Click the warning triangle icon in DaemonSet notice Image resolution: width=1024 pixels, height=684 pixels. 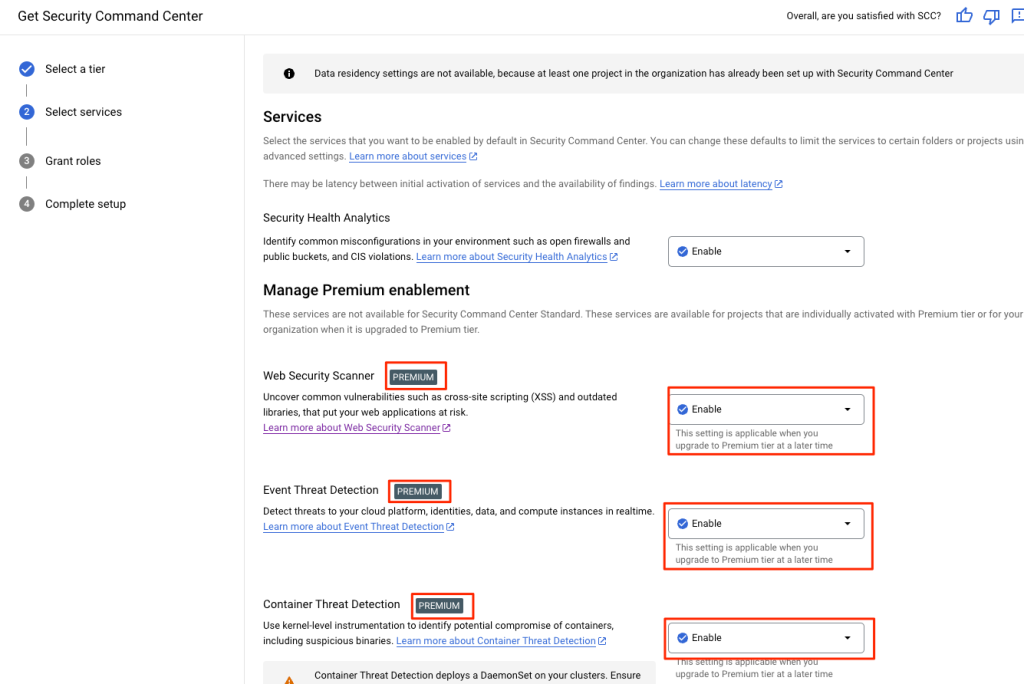pyautogui.click(x=289, y=680)
